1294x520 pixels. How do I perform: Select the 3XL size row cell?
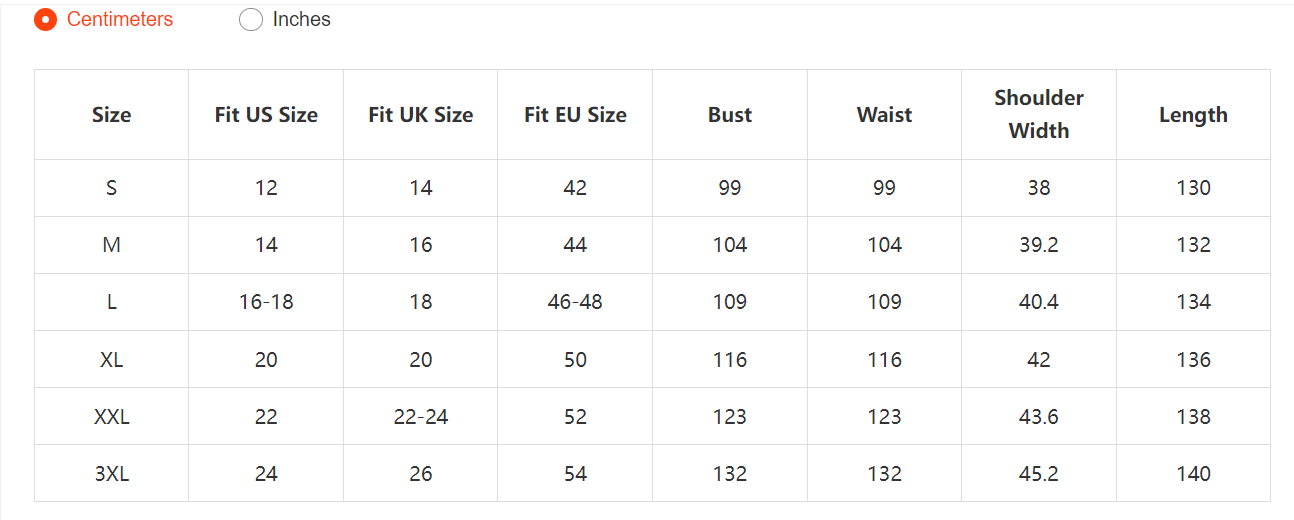111,474
